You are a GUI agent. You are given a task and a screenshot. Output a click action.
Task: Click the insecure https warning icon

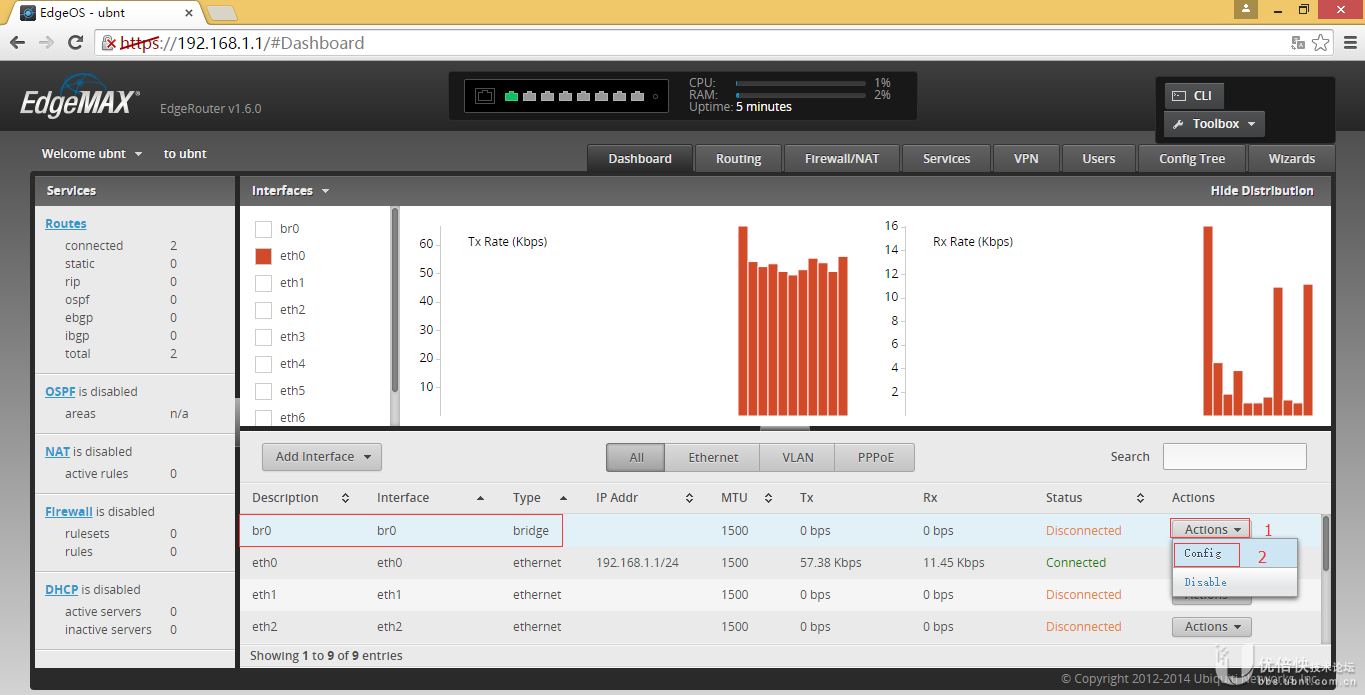click(x=111, y=43)
